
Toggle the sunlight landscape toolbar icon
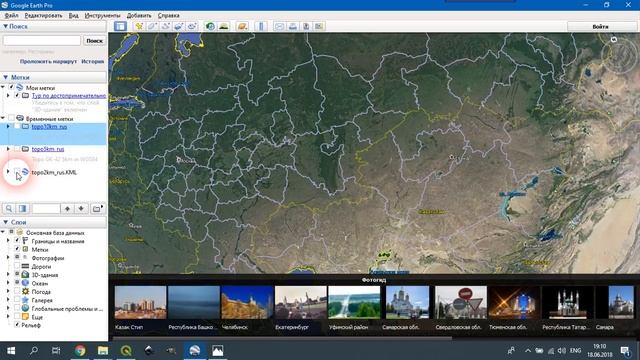click(x=224, y=26)
